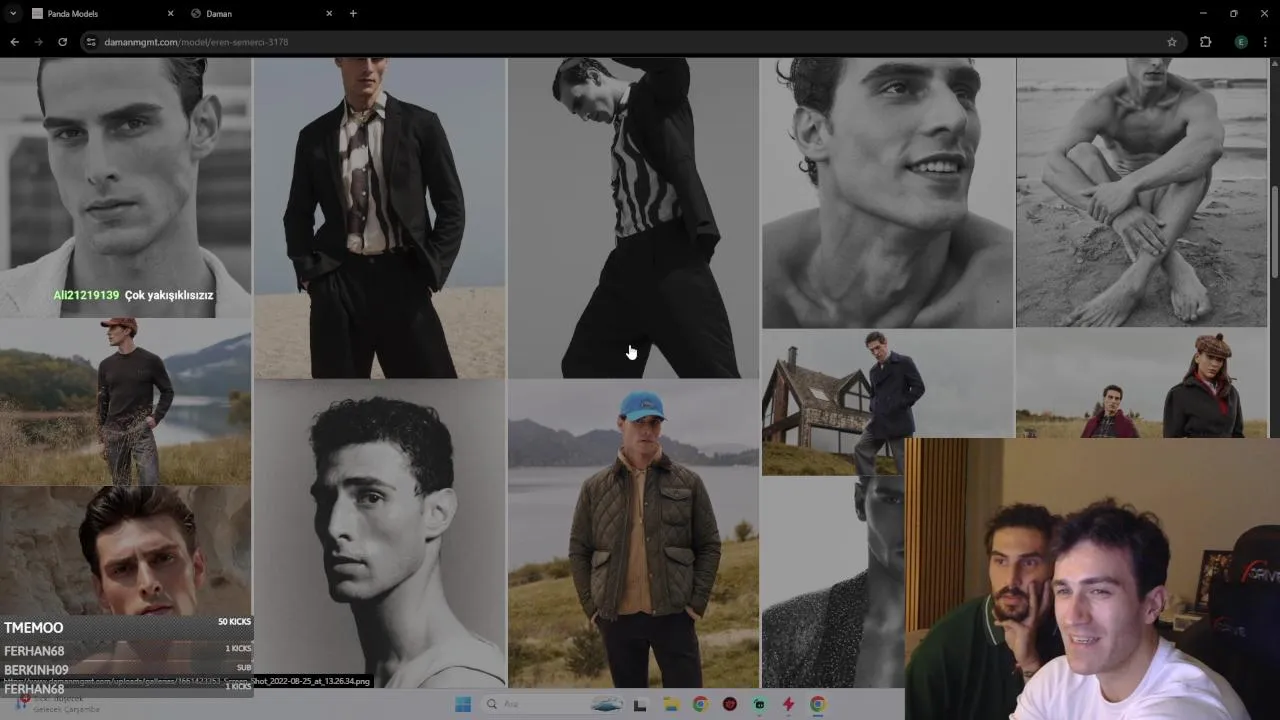Viewport: 1280px width, 720px height.
Task: Open the green taskbar app icon
Action: (x=759, y=704)
